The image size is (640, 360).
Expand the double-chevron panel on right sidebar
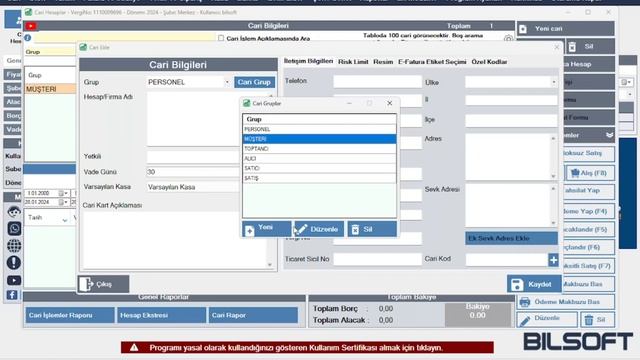(x=609, y=135)
